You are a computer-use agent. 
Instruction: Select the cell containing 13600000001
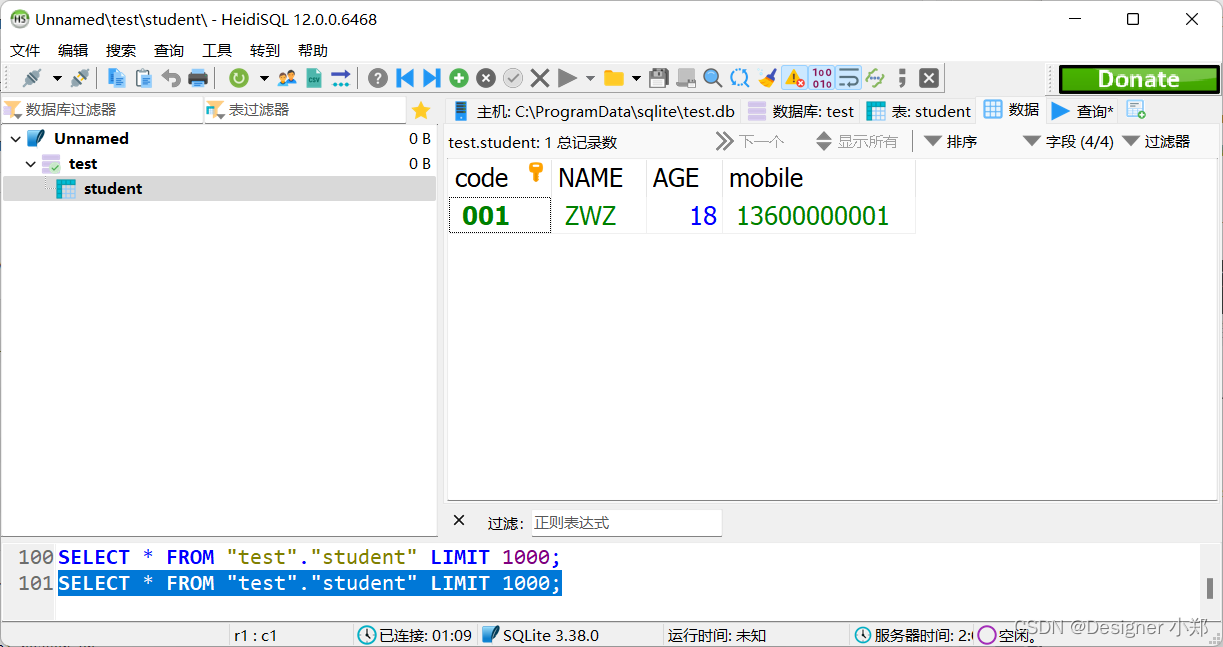tap(818, 216)
